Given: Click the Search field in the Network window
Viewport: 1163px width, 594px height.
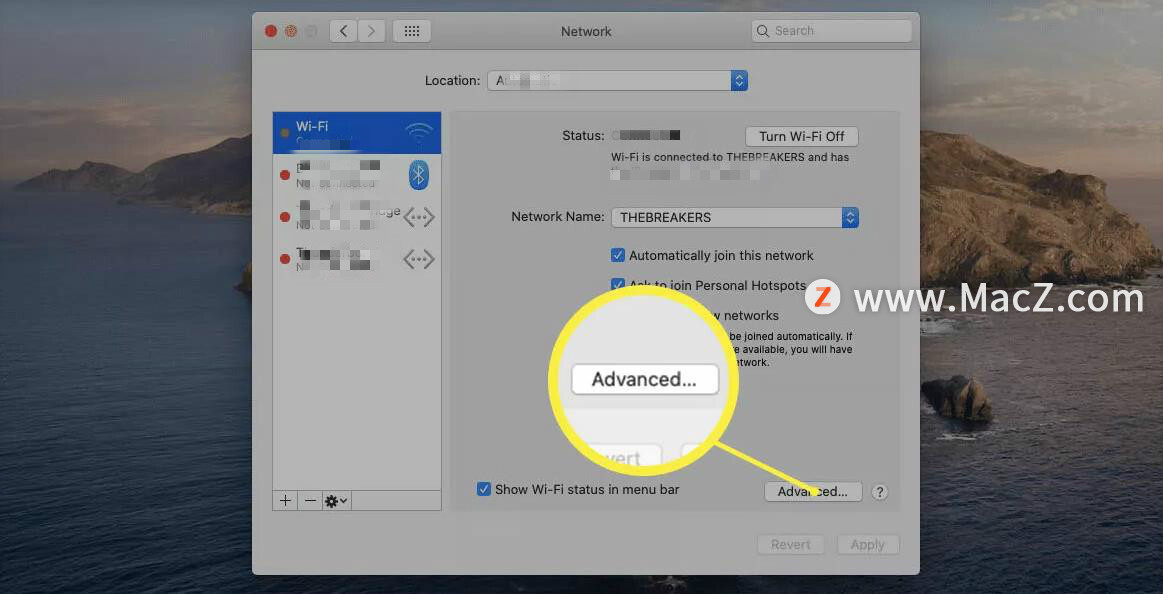Looking at the screenshot, I should 831,31.
